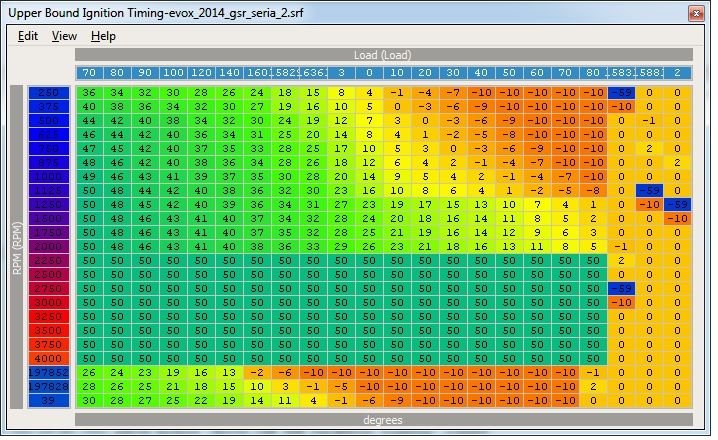Select the bottom row header labeled 39
The image size is (718, 440).
48,400
